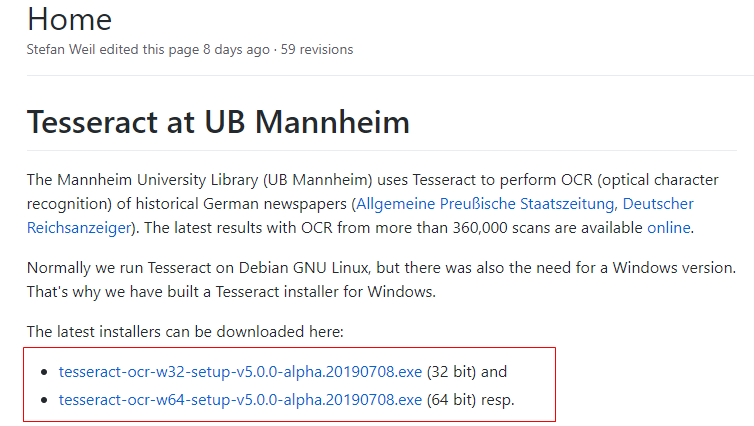Click the "(32 bit) and" text

coord(467,372)
